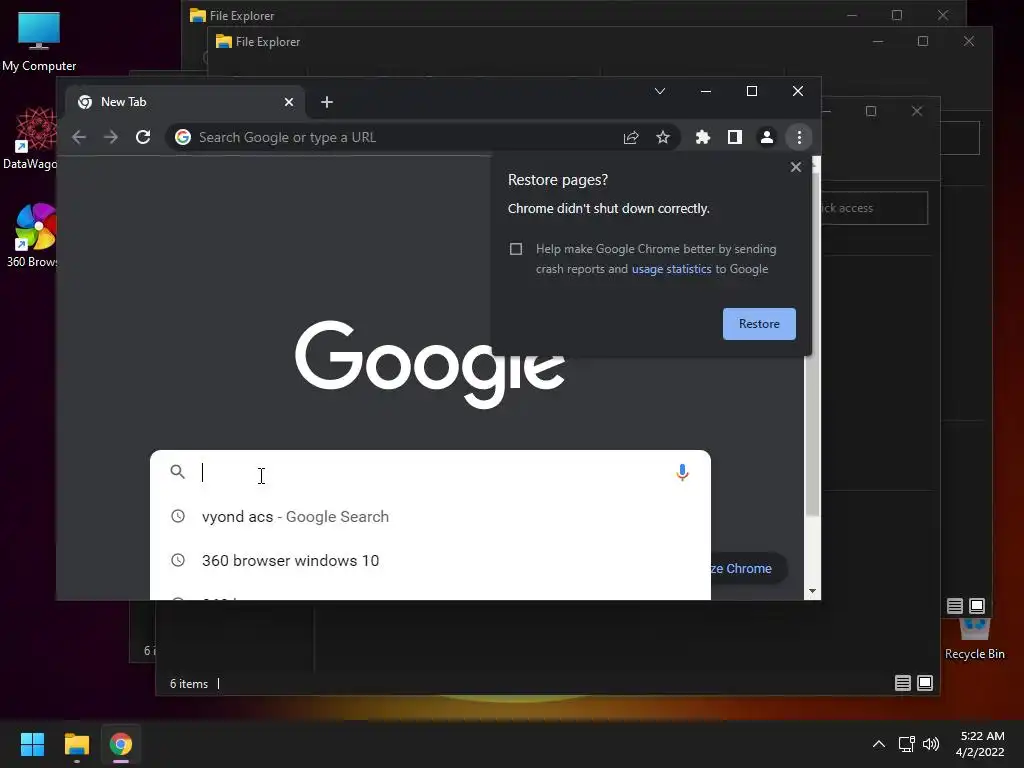1024x768 pixels.
Task: Go back in Chrome
Action: point(79,137)
